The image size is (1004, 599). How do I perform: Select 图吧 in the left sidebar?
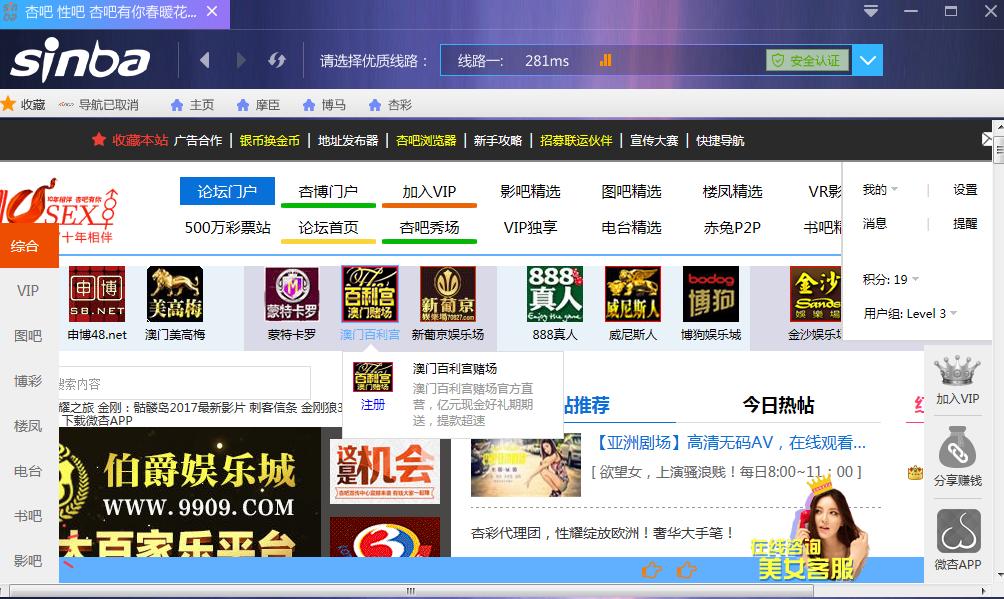pyautogui.click(x=28, y=336)
